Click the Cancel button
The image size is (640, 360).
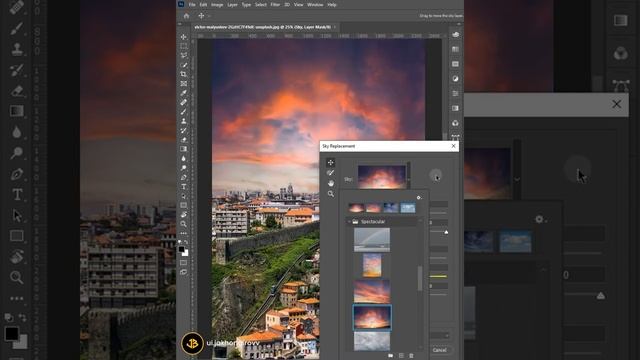click(x=440, y=350)
